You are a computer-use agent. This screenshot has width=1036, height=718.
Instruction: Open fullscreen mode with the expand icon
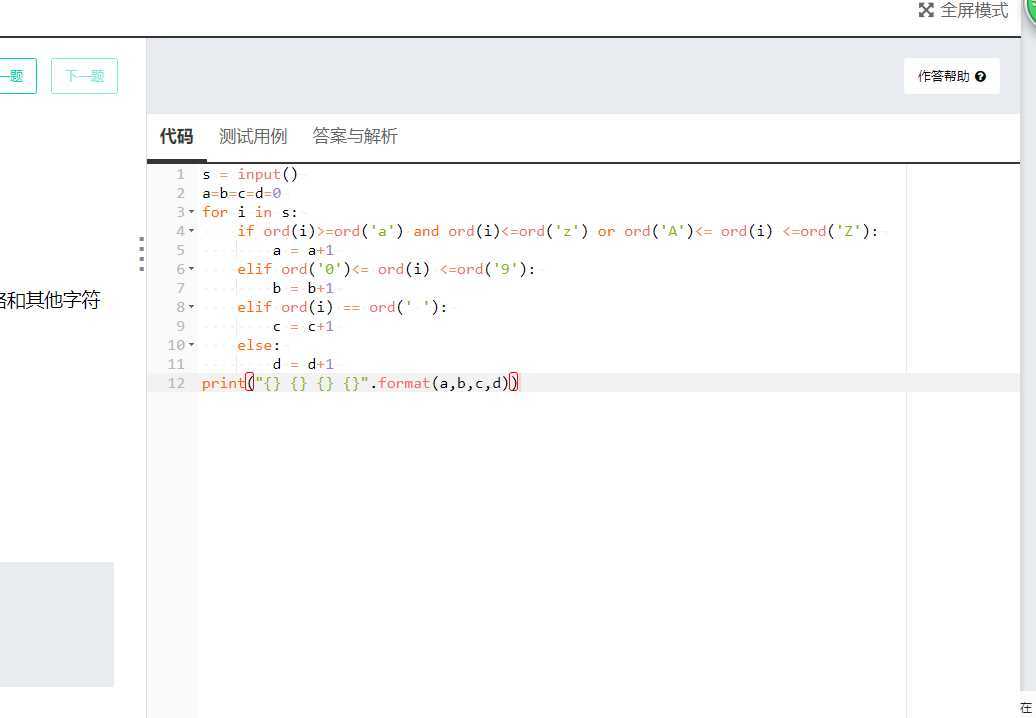point(926,10)
